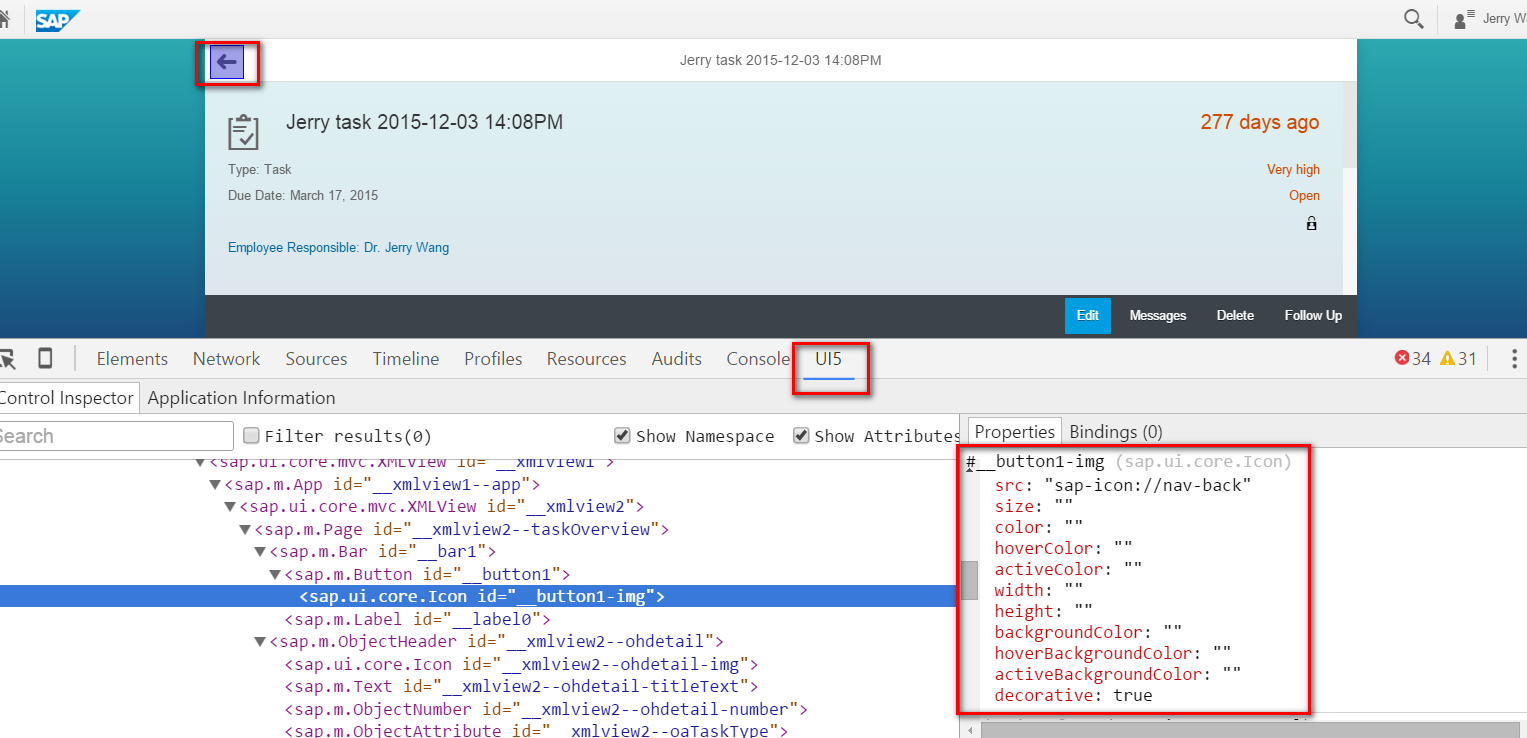Open the Timeline tab
1527x738 pixels.
[x=406, y=358]
